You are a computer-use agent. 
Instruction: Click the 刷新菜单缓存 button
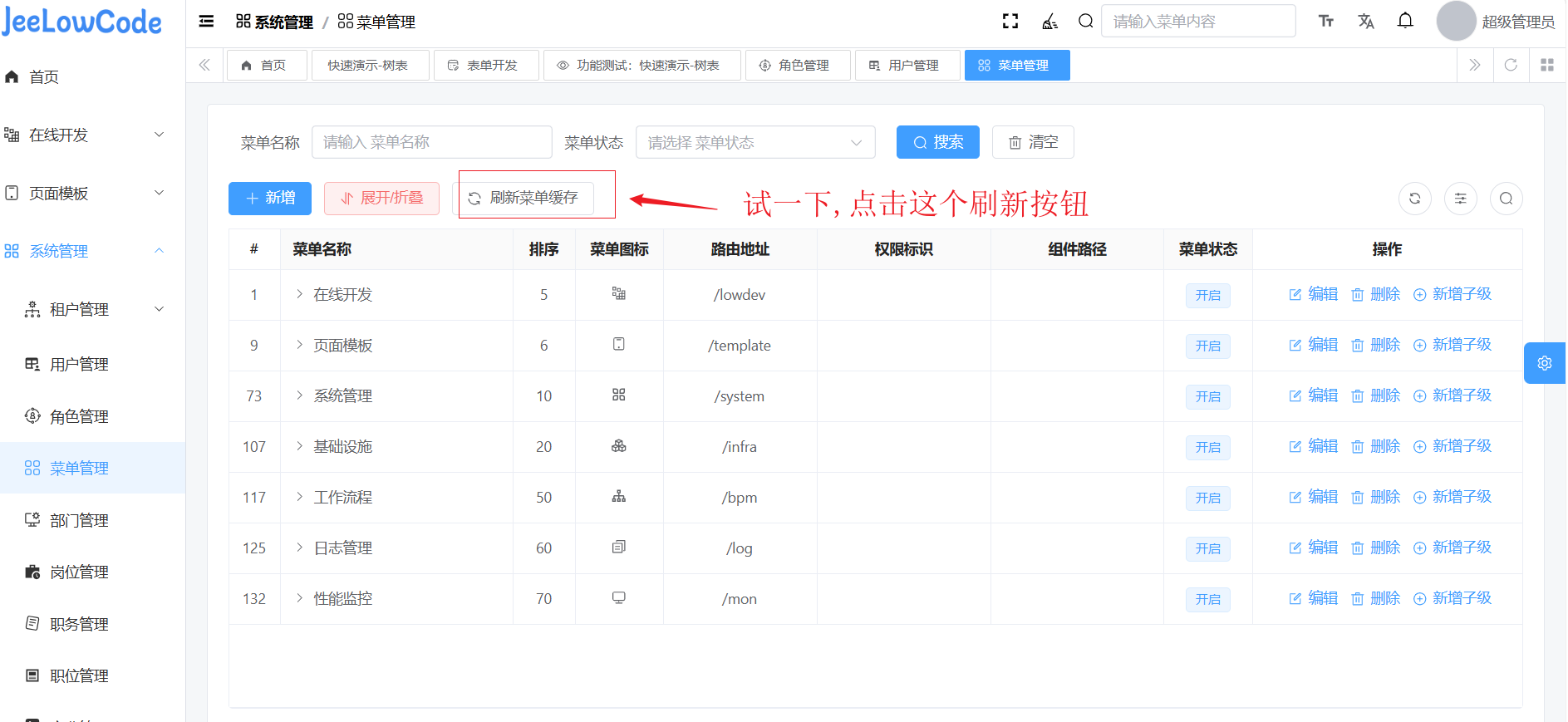[x=525, y=199]
